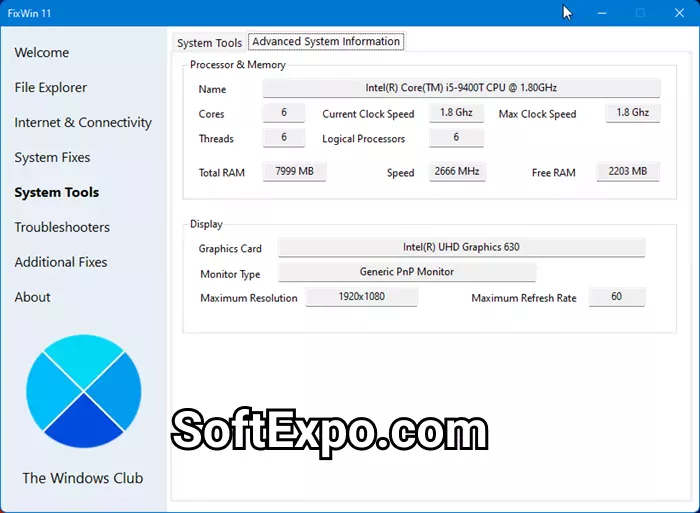The image size is (700, 513).
Task: Click RAM Speed value 2666 MHz
Action: click(x=457, y=171)
